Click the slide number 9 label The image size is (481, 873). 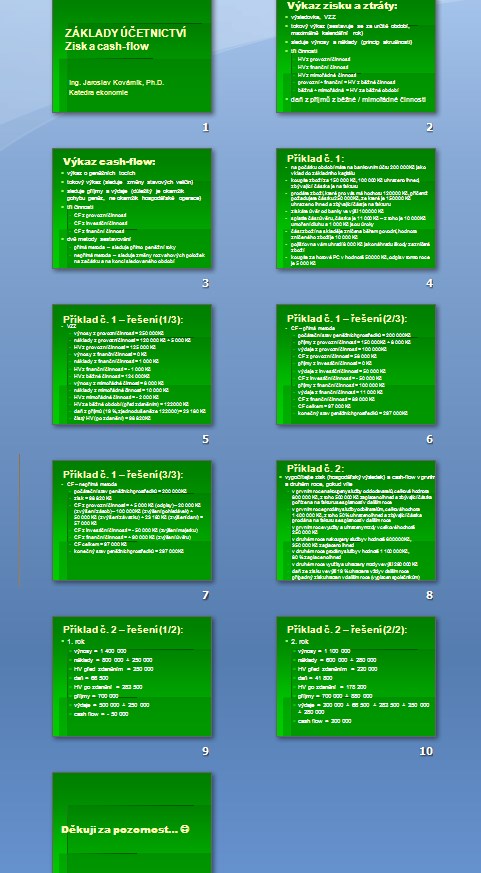205,751
